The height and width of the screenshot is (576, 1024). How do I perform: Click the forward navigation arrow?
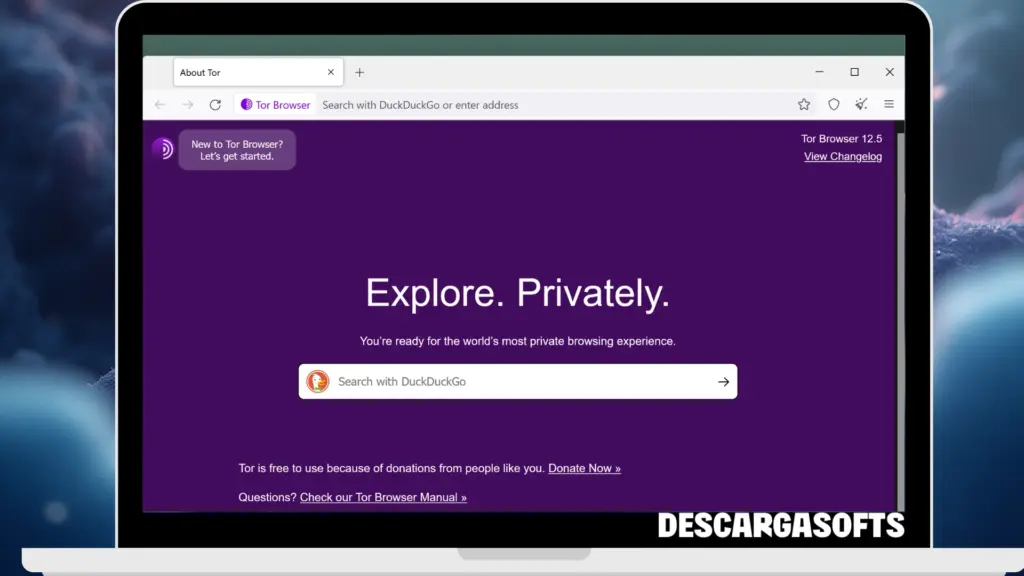click(x=188, y=104)
